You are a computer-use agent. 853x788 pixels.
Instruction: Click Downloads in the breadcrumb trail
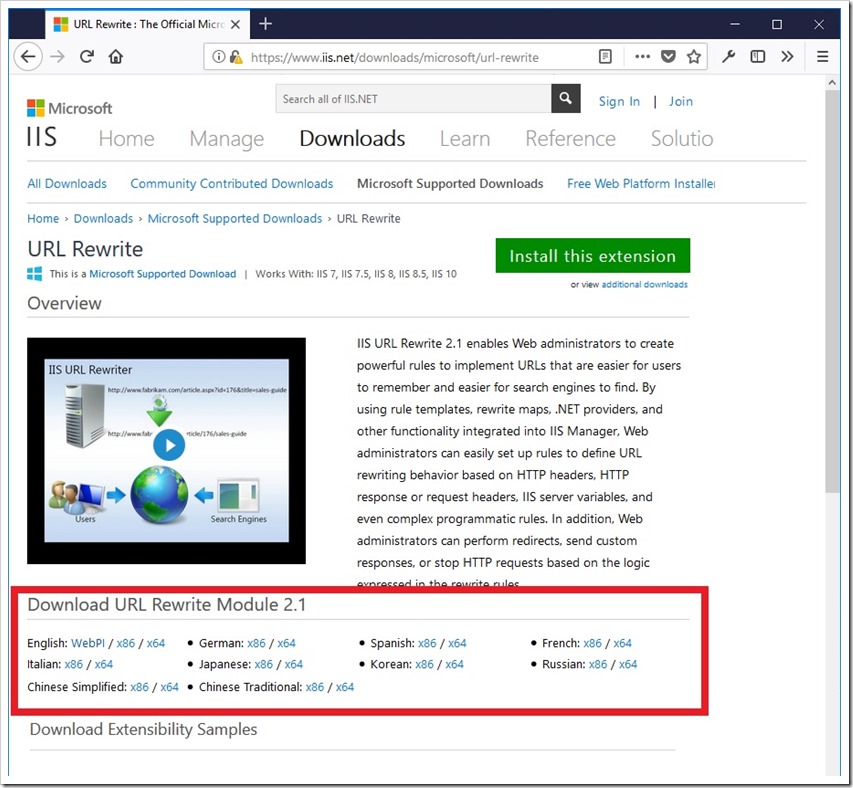click(x=103, y=219)
